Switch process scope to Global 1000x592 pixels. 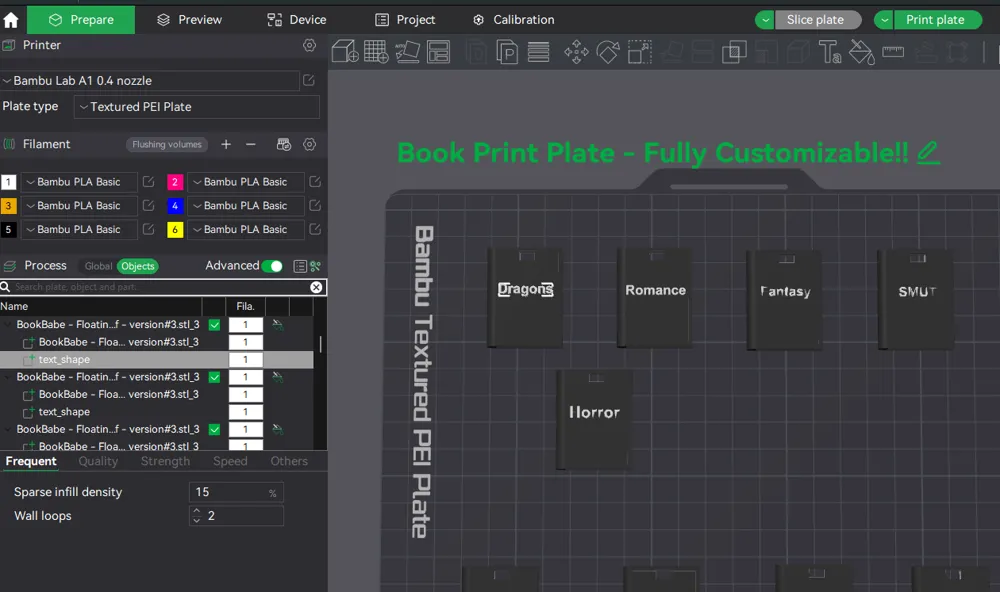point(98,266)
